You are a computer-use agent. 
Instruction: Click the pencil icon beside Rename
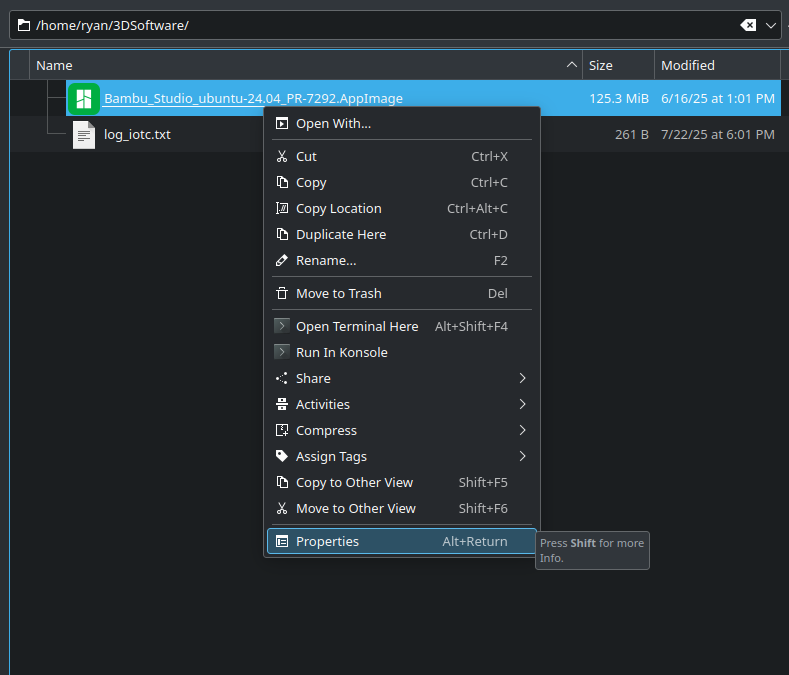(x=282, y=261)
